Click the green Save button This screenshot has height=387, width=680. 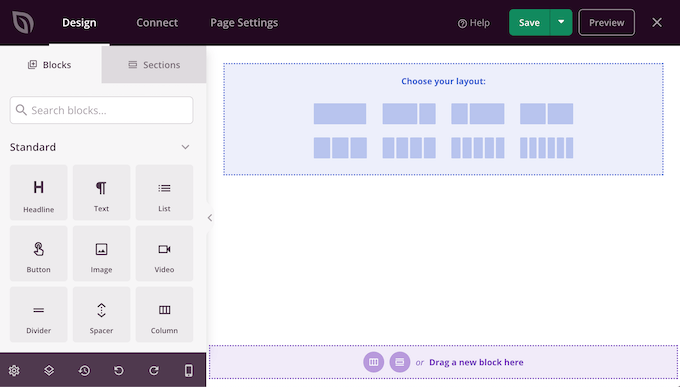(x=530, y=22)
